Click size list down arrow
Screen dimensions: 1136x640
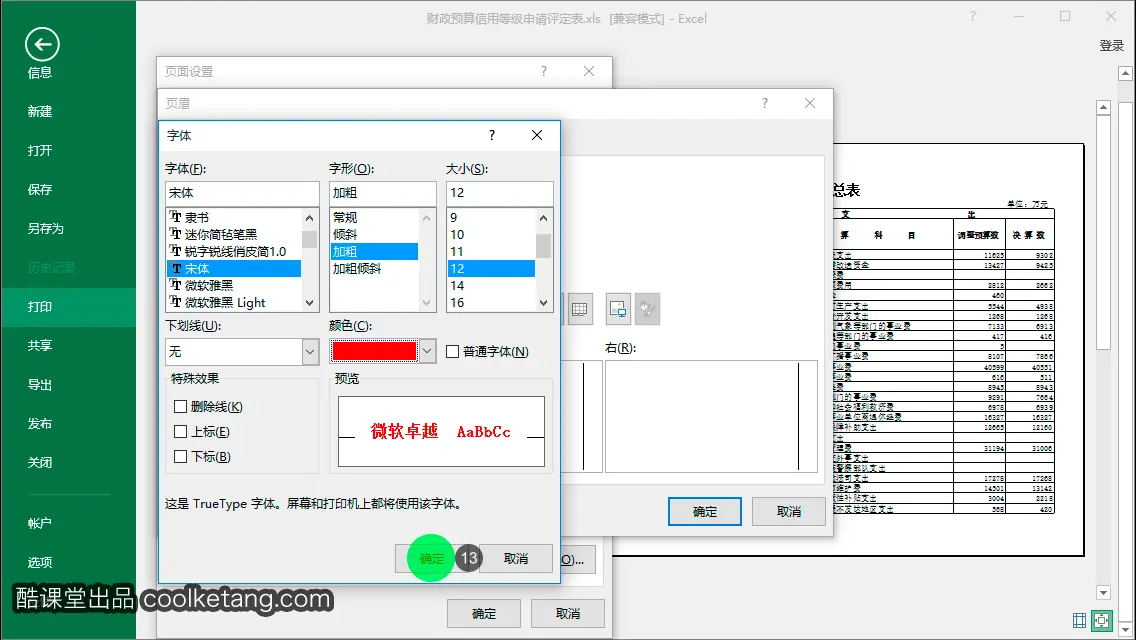543,303
